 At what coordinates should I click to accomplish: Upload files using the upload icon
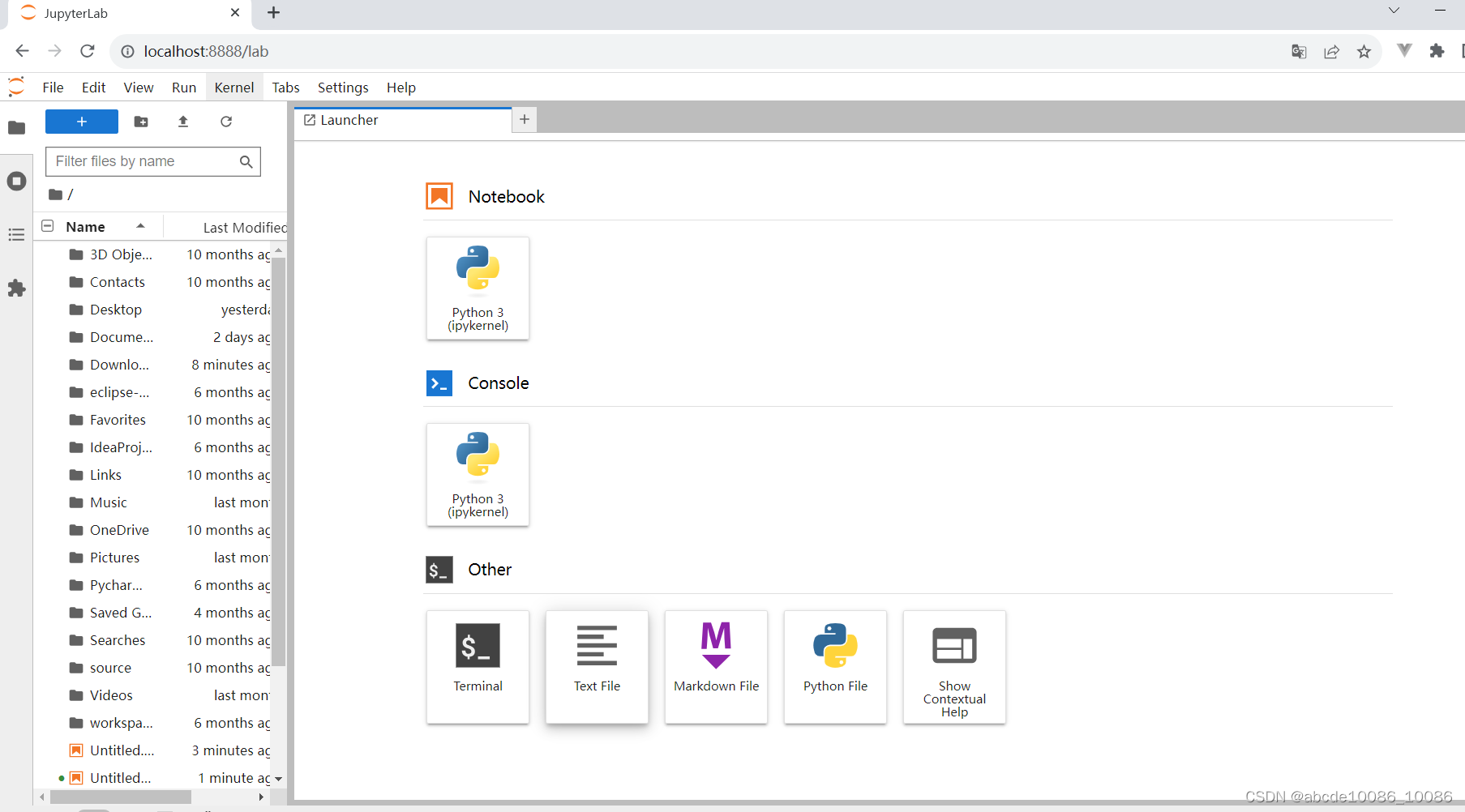pyautogui.click(x=182, y=122)
